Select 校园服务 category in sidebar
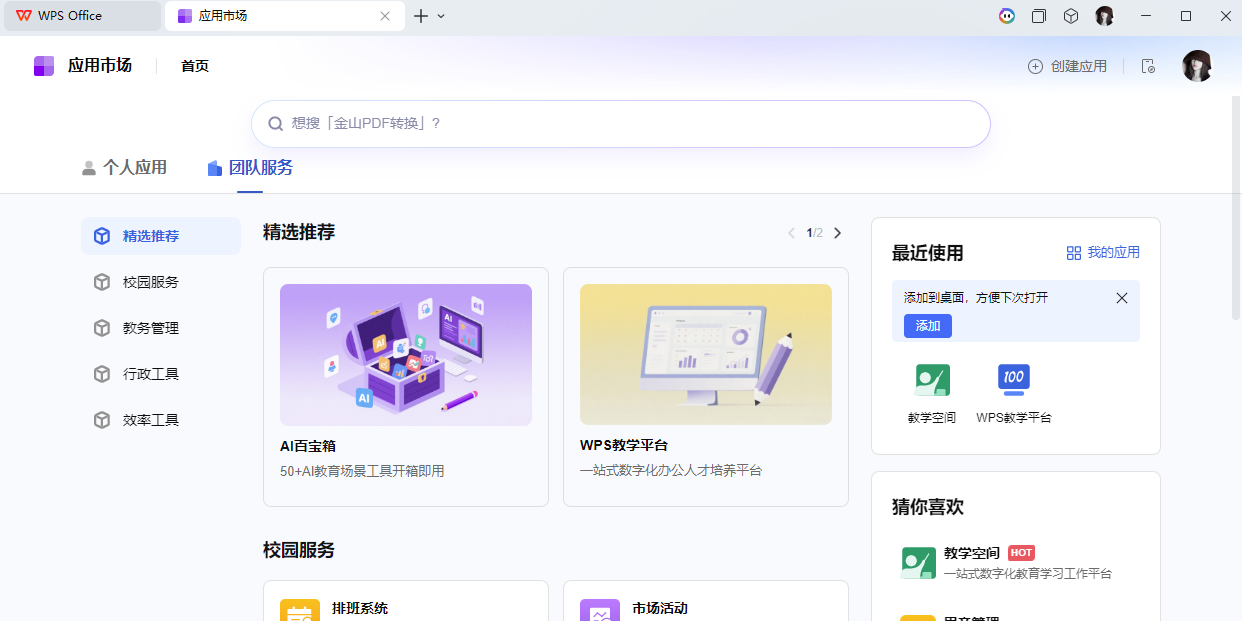 coord(161,282)
